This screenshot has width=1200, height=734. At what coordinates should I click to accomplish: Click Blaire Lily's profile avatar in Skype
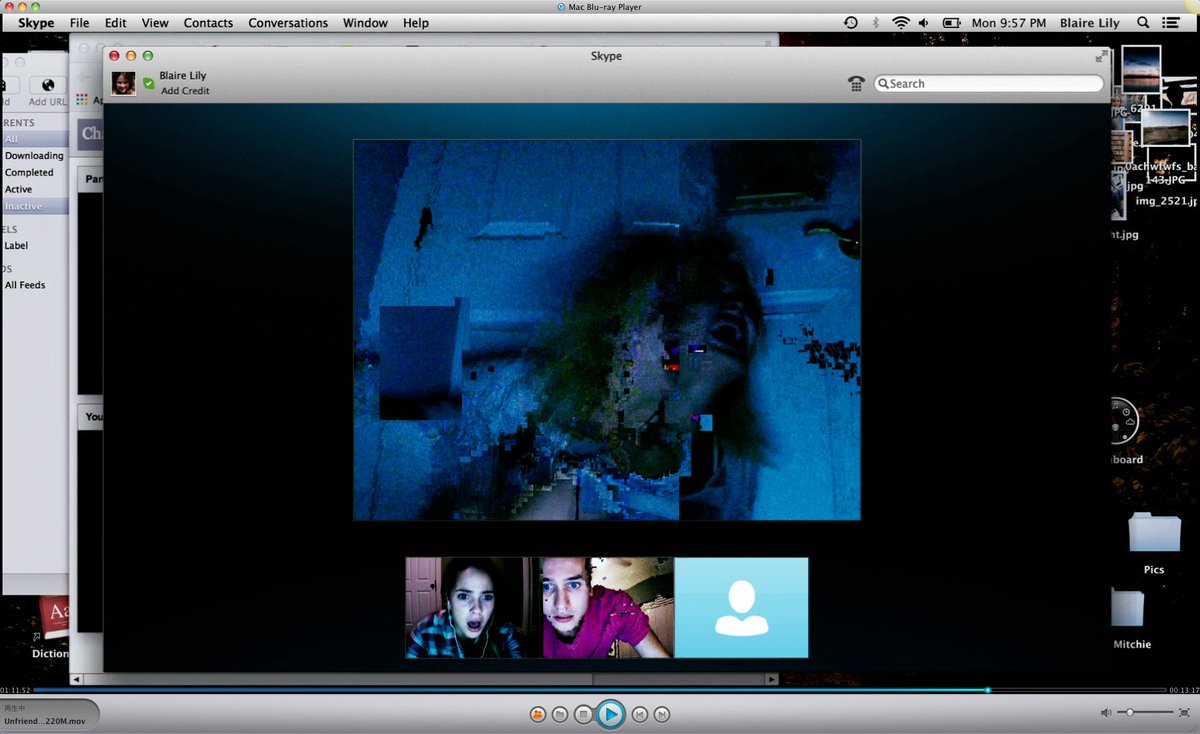click(x=124, y=83)
